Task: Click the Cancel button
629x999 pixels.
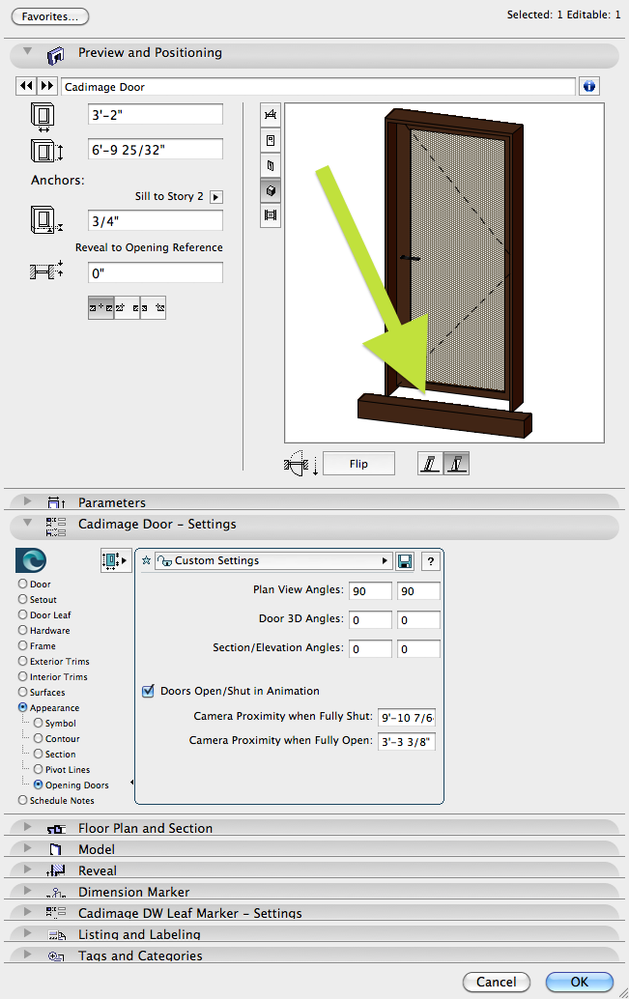Action: pos(496,982)
